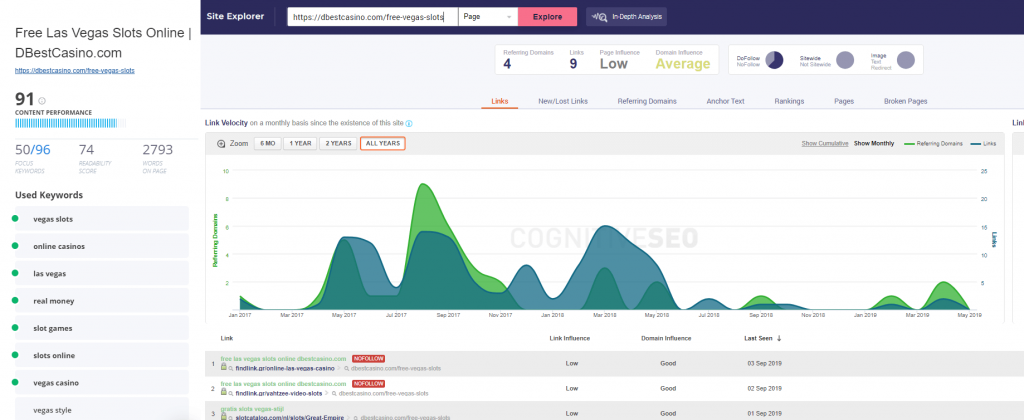
Task: Select the 'las vegas' keyword
Action: 101,274
